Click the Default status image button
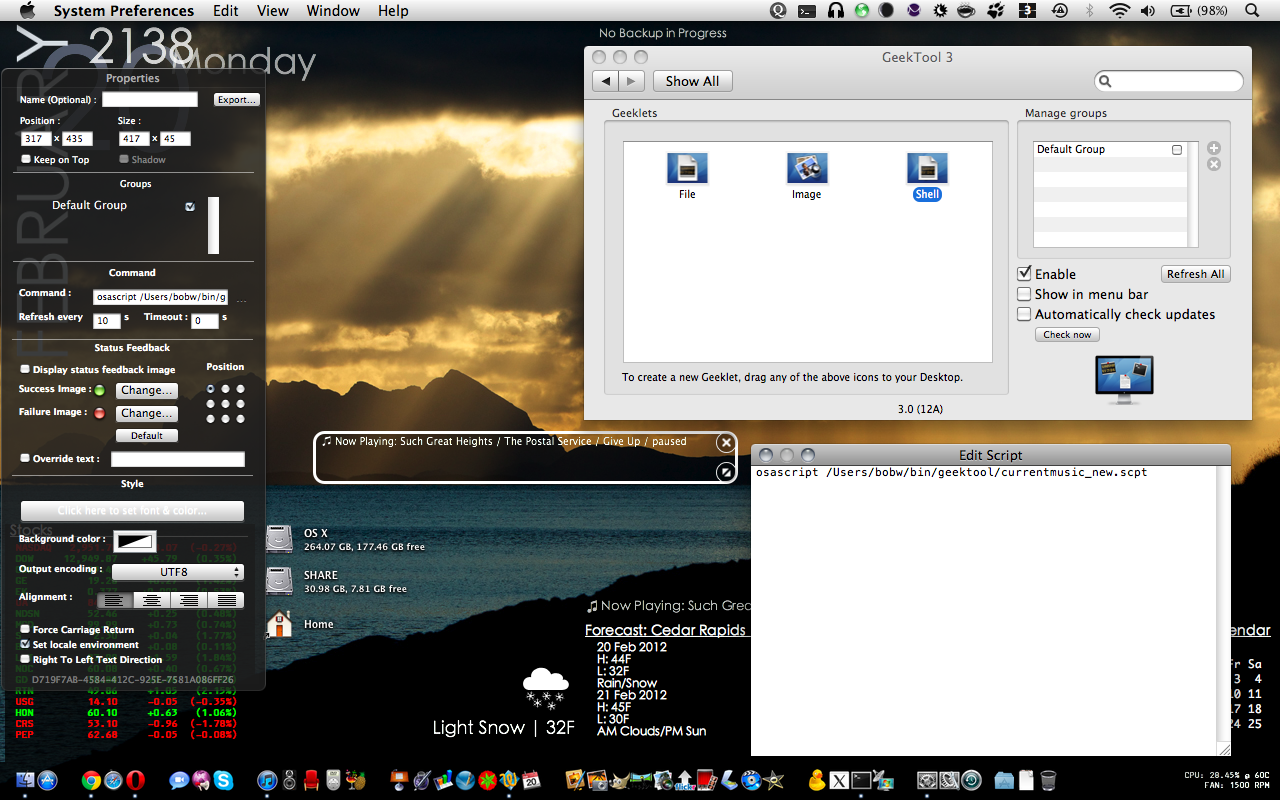Screen dimensions: 1280x800 [147, 436]
